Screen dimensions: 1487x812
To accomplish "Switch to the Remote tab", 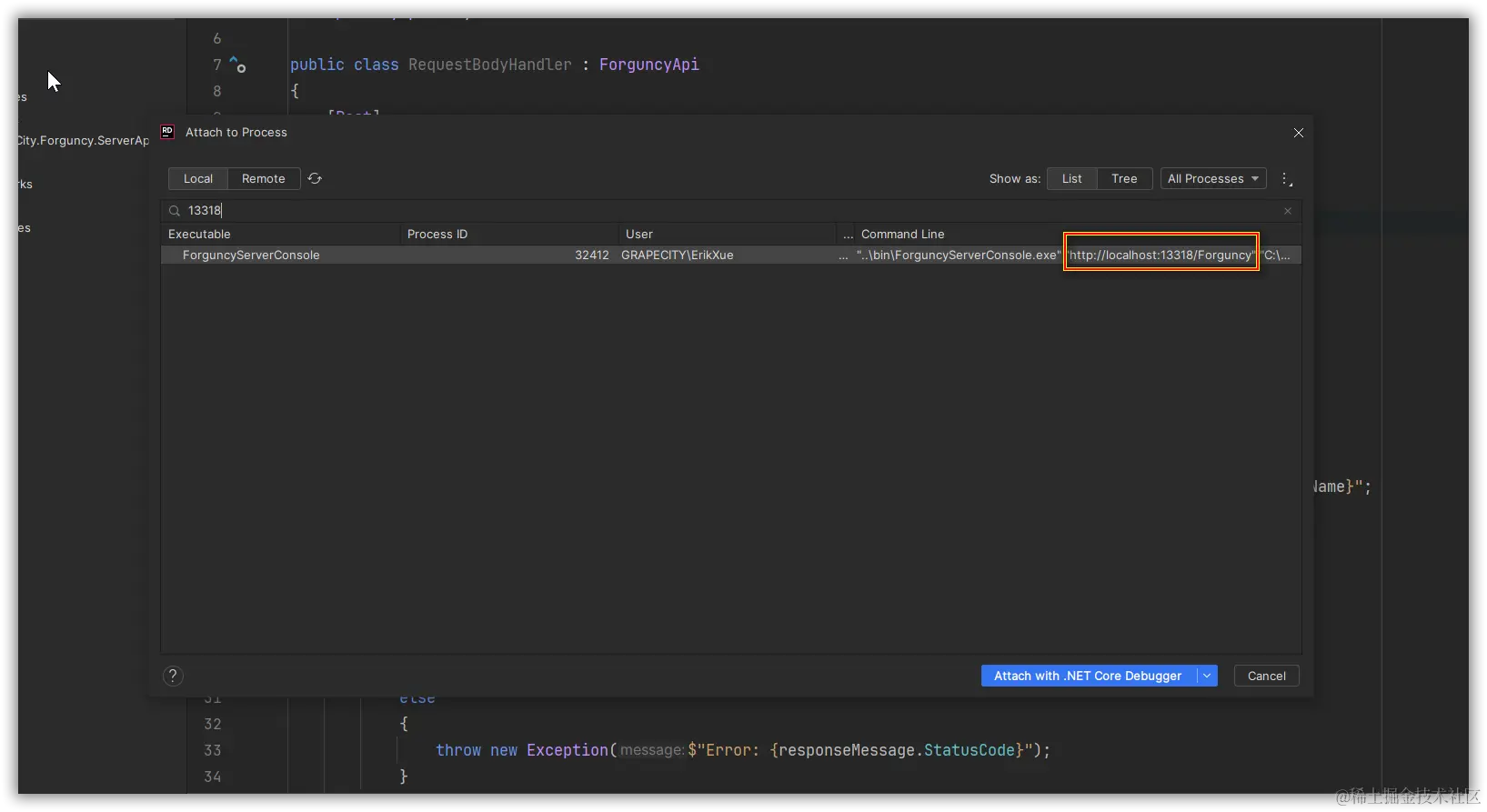I will [x=264, y=178].
